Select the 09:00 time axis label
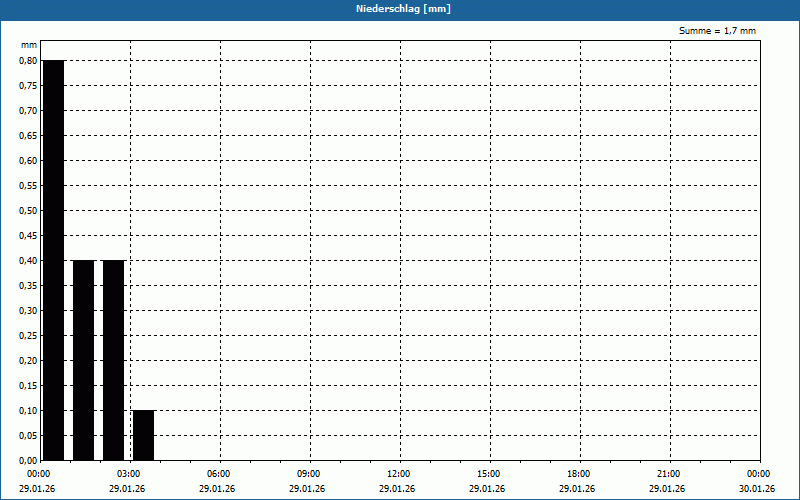The image size is (800, 500). click(x=309, y=474)
